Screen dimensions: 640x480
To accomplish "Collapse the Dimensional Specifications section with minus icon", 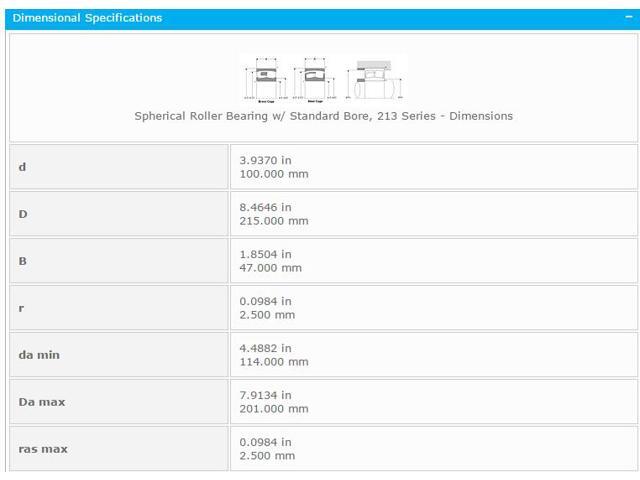I will pyautogui.click(x=629, y=18).
